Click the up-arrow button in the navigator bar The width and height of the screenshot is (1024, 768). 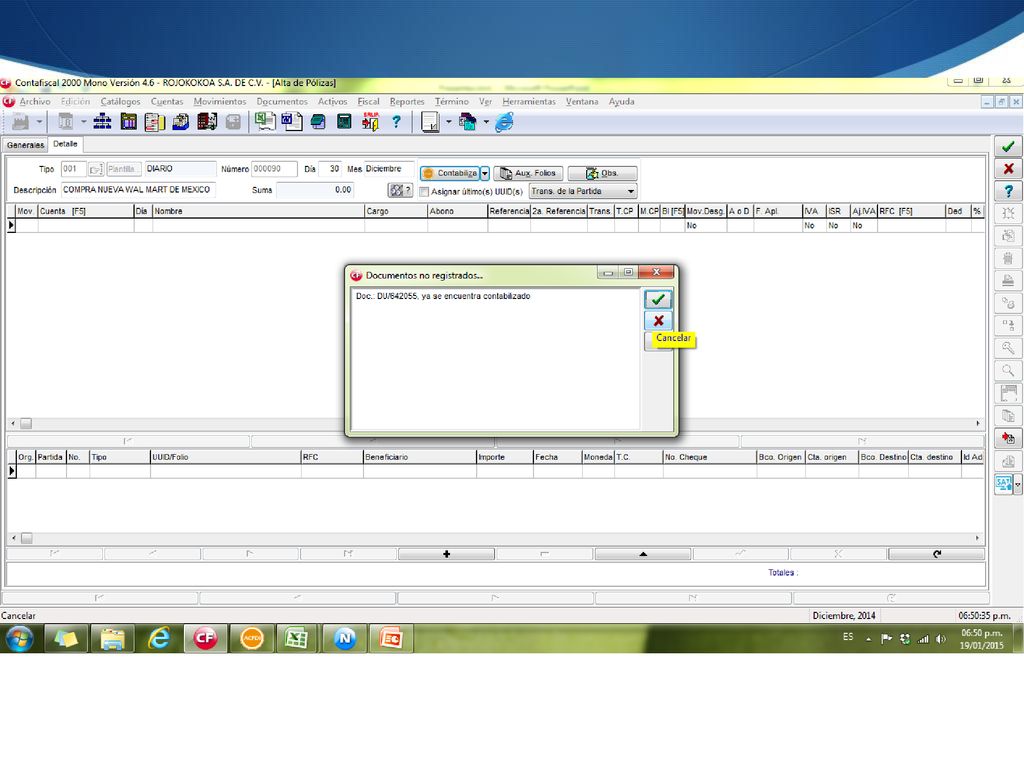tap(643, 554)
